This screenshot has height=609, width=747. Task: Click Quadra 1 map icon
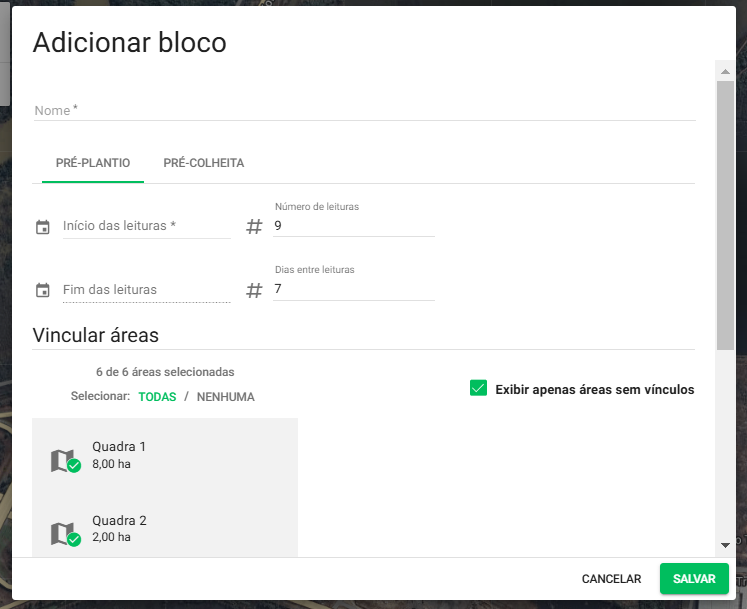[62, 459]
